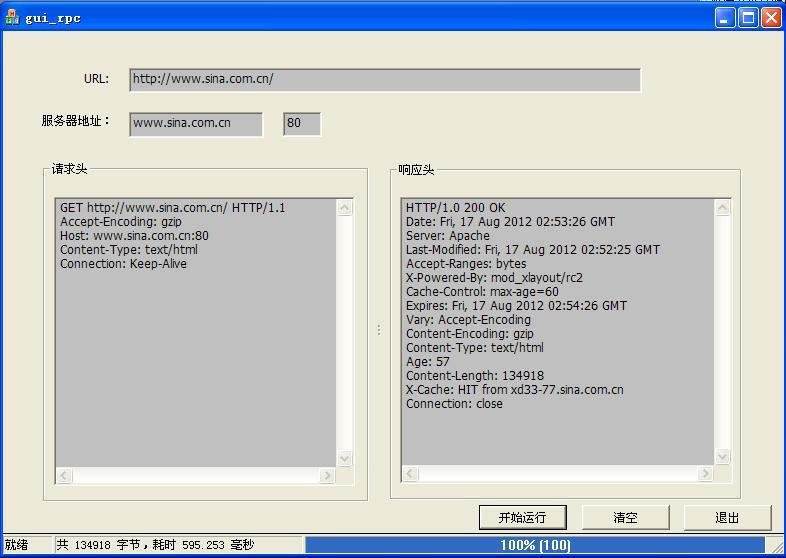Select the server address field www.sina.com.cn
This screenshot has width=786, height=558.
coord(195,124)
